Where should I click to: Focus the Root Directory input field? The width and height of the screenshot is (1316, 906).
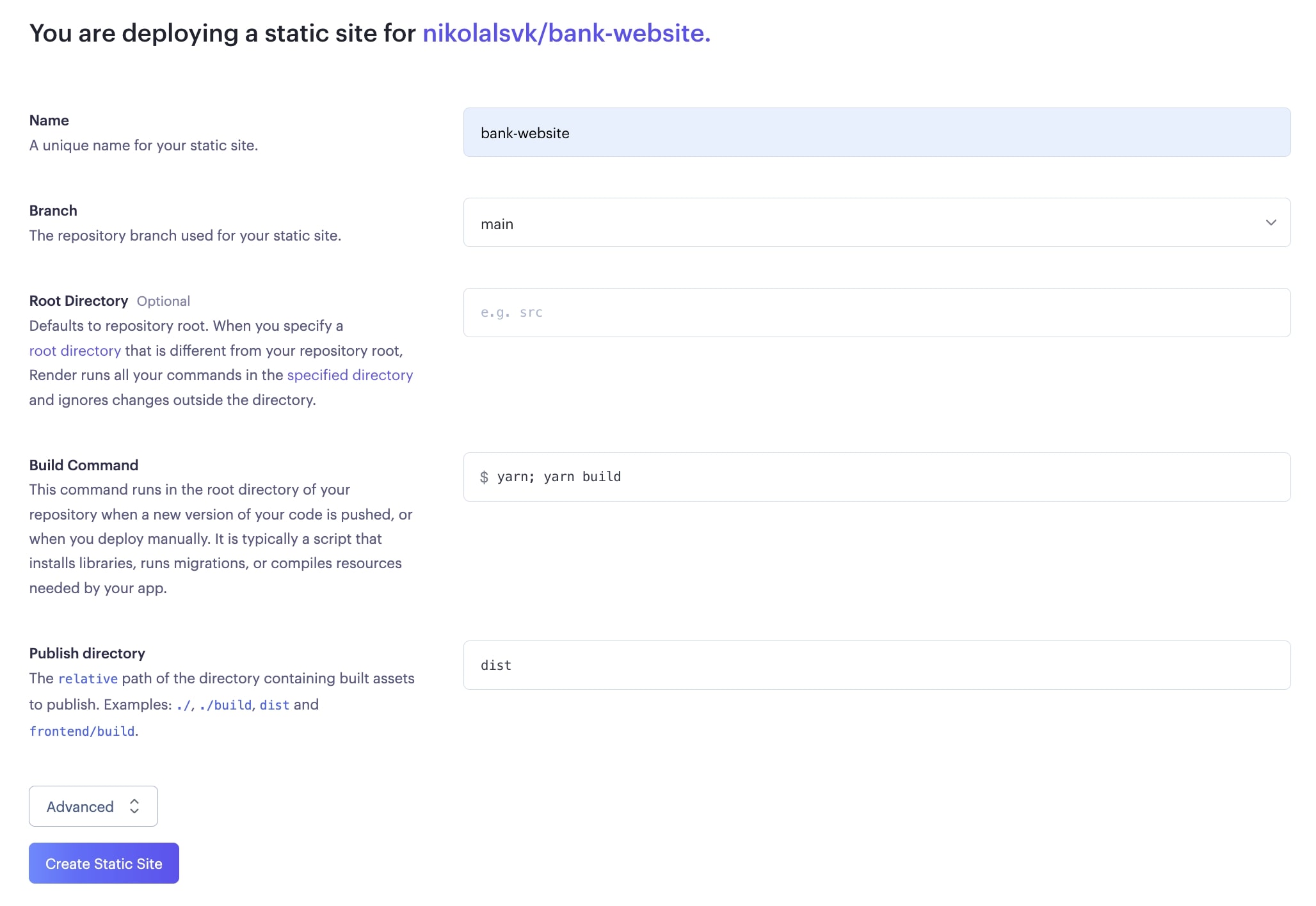(x=876, y=313)
